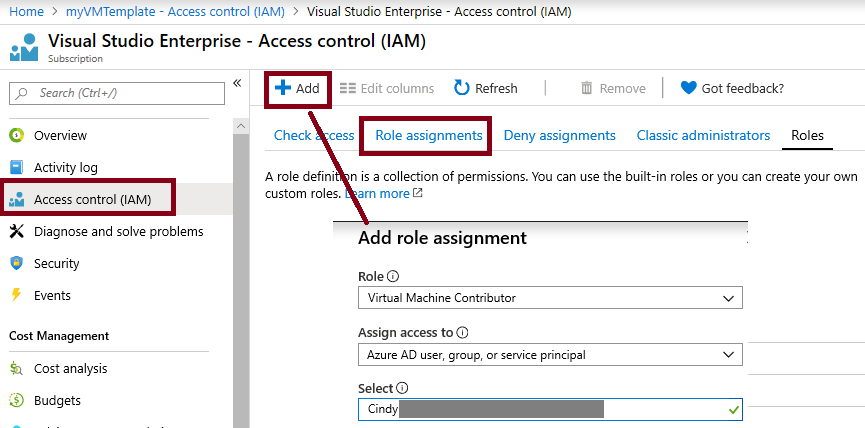This screenshot has height=428, width=865.
Task: Click the search magnifier icon in sidebar
Action: [22, 93]
